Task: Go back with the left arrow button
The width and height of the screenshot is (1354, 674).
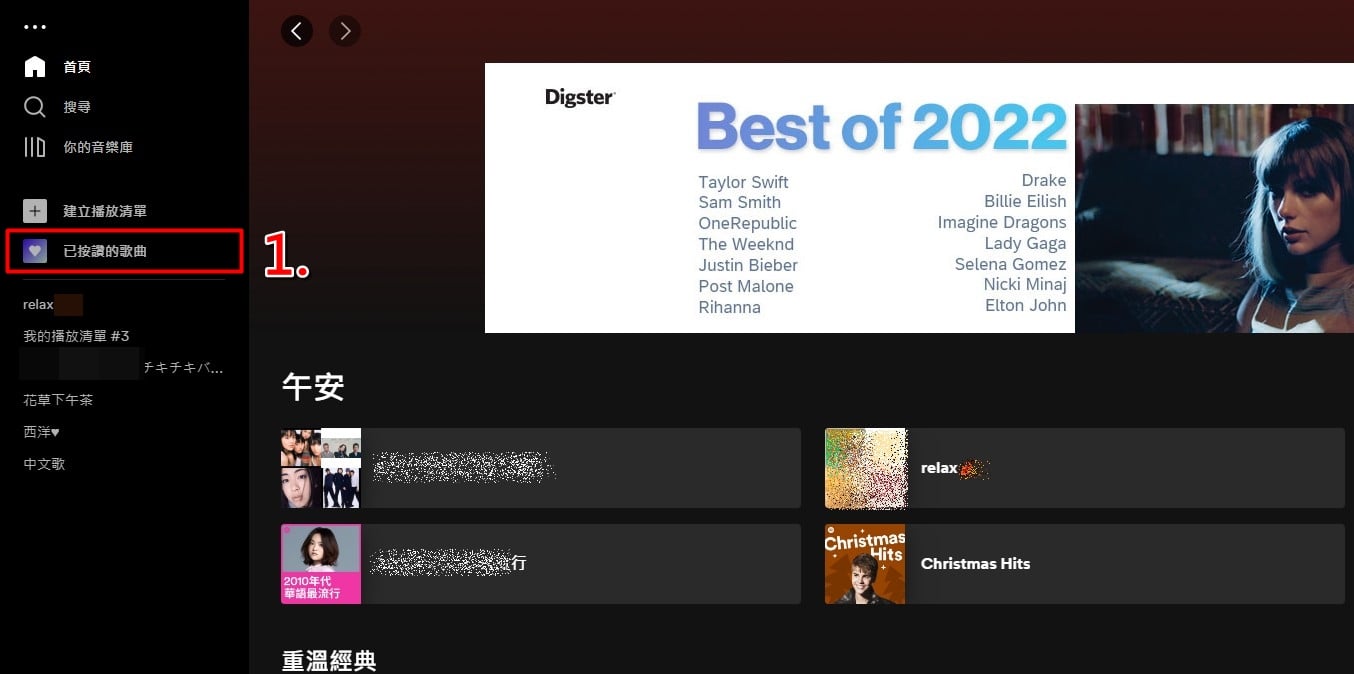Action: 297,31
